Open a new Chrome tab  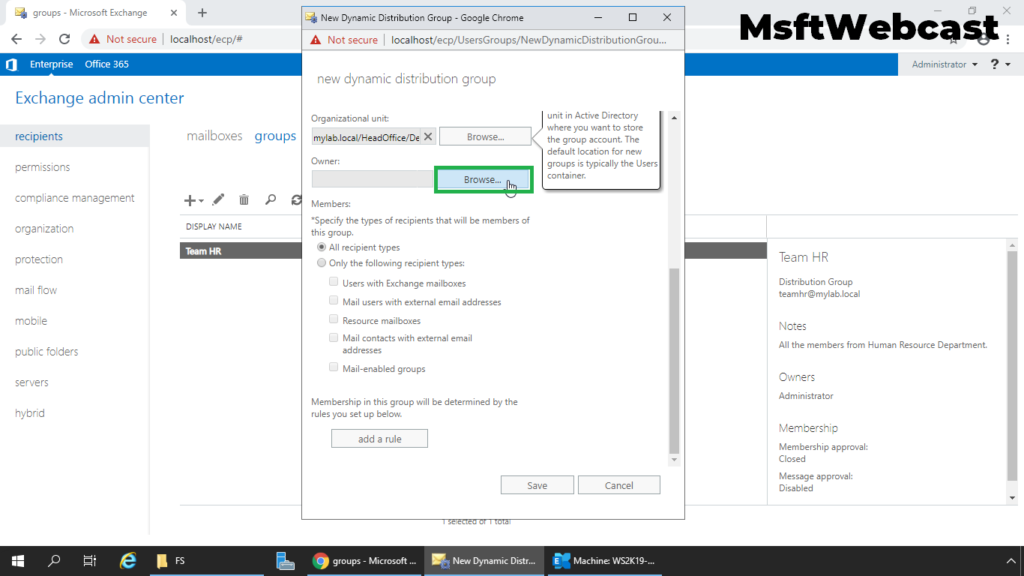click(x=202, y=12)
